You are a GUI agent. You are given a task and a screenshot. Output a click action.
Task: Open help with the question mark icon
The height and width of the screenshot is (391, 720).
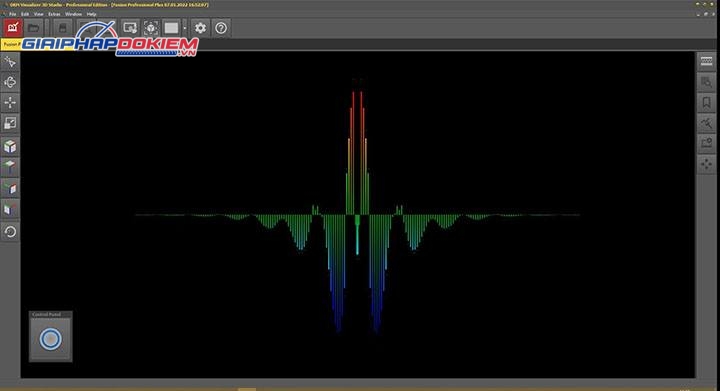pyautogui.click(x=221, y=28)
